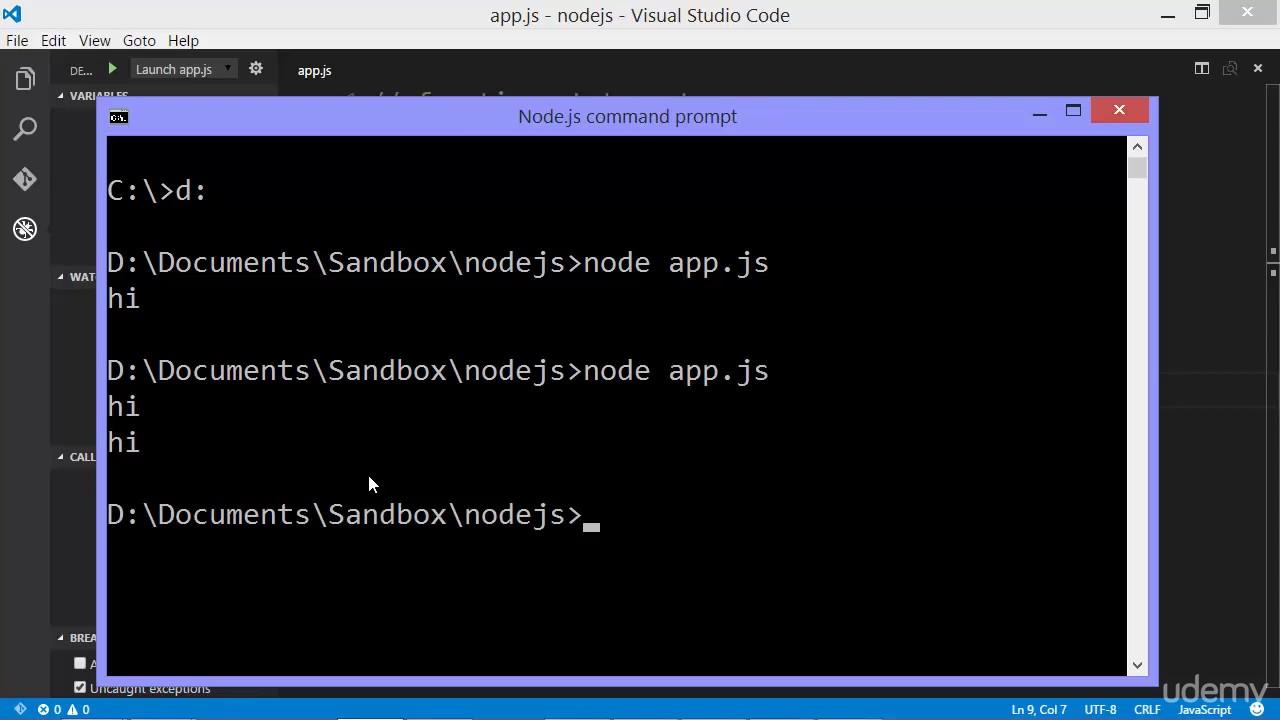Screen dimensions: 1280x720
Task: Click the last prompt line with cursor
Action: [x=353, y=515]
